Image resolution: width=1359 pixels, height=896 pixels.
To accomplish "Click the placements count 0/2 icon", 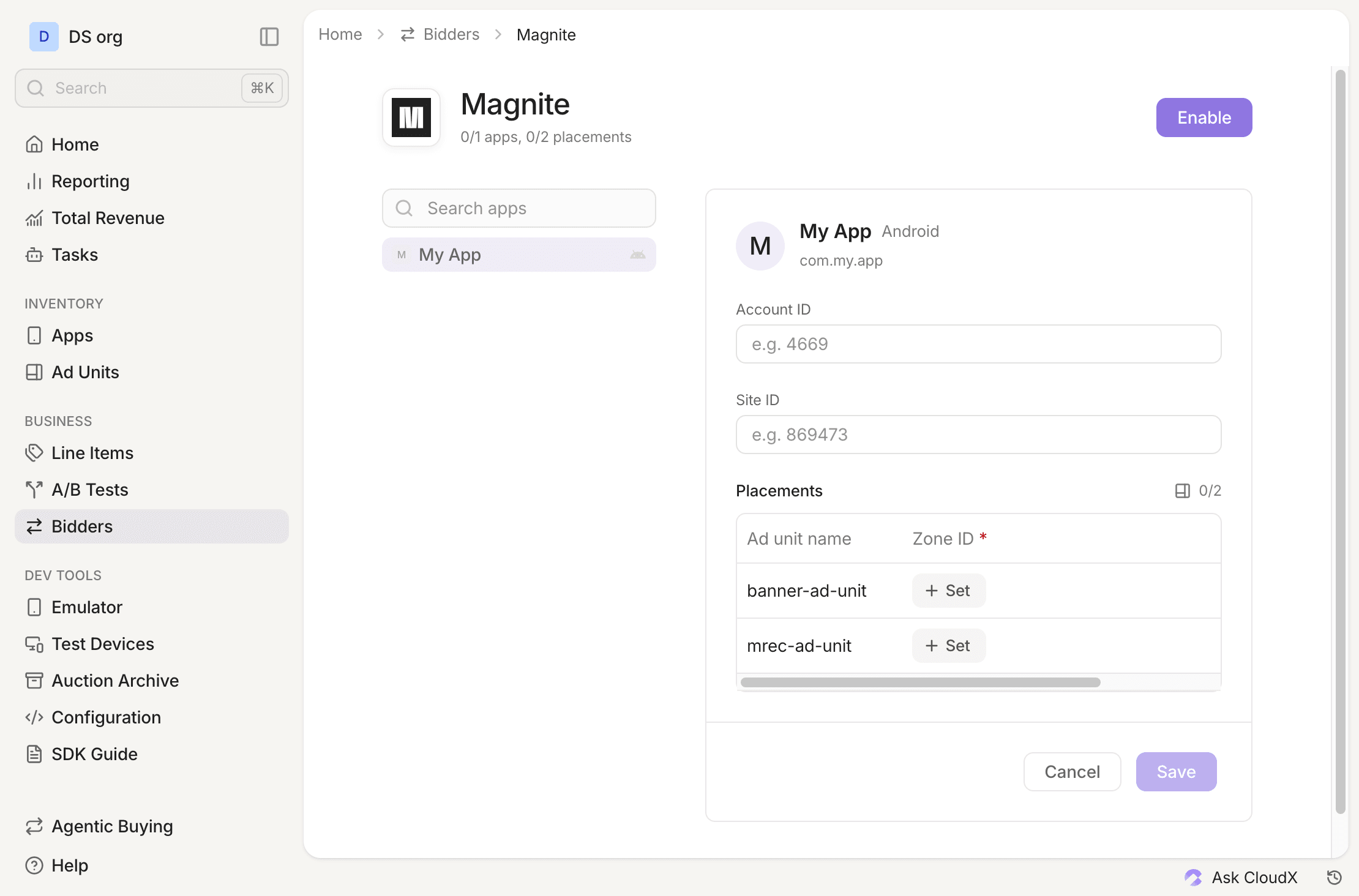I will point(1183,491).
